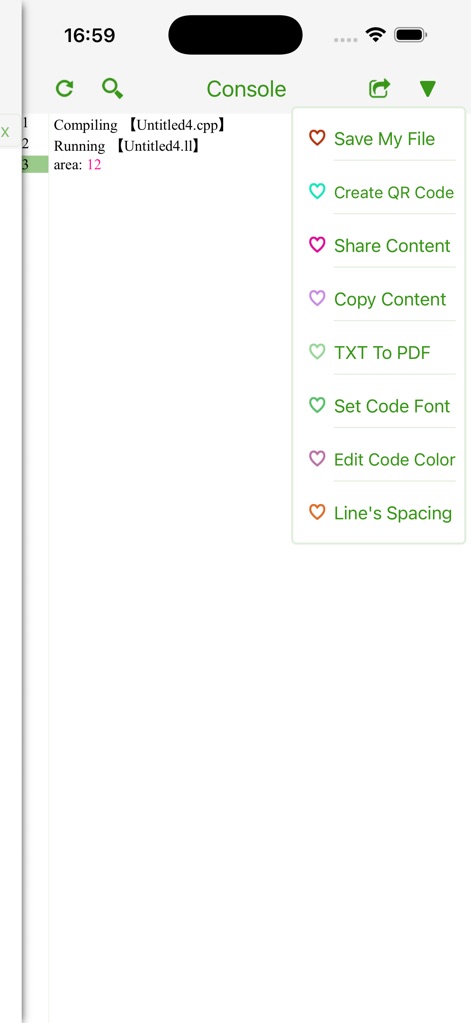
Task: Open Edit Code Color option
Action: [379, 459]
